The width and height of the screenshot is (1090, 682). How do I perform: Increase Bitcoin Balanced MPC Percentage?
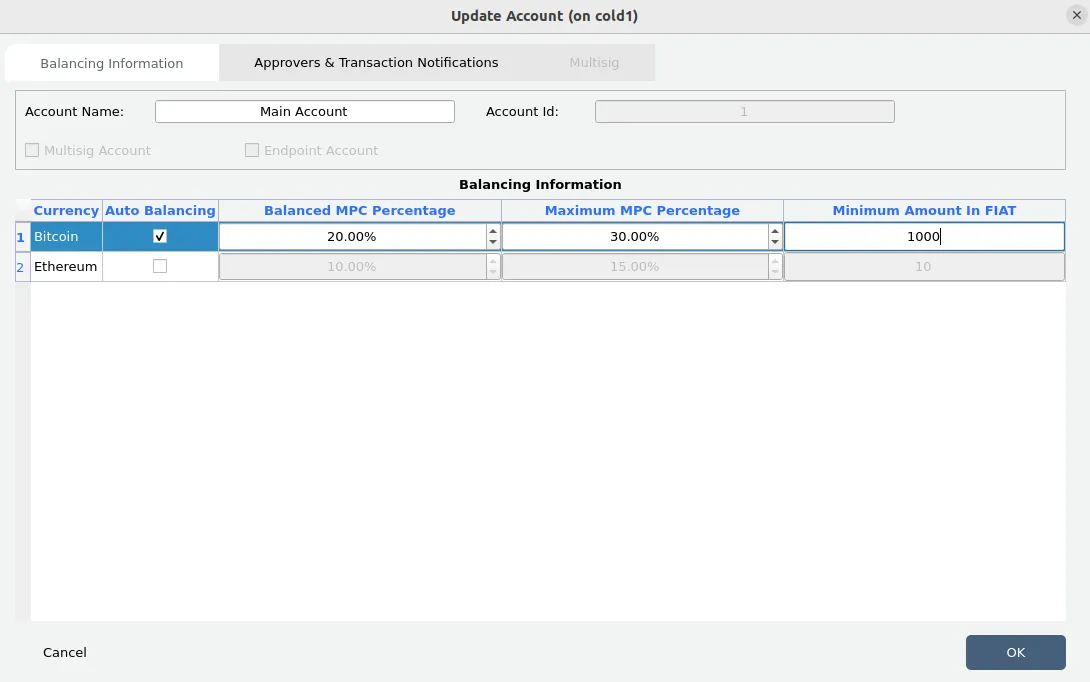point(493,231)
